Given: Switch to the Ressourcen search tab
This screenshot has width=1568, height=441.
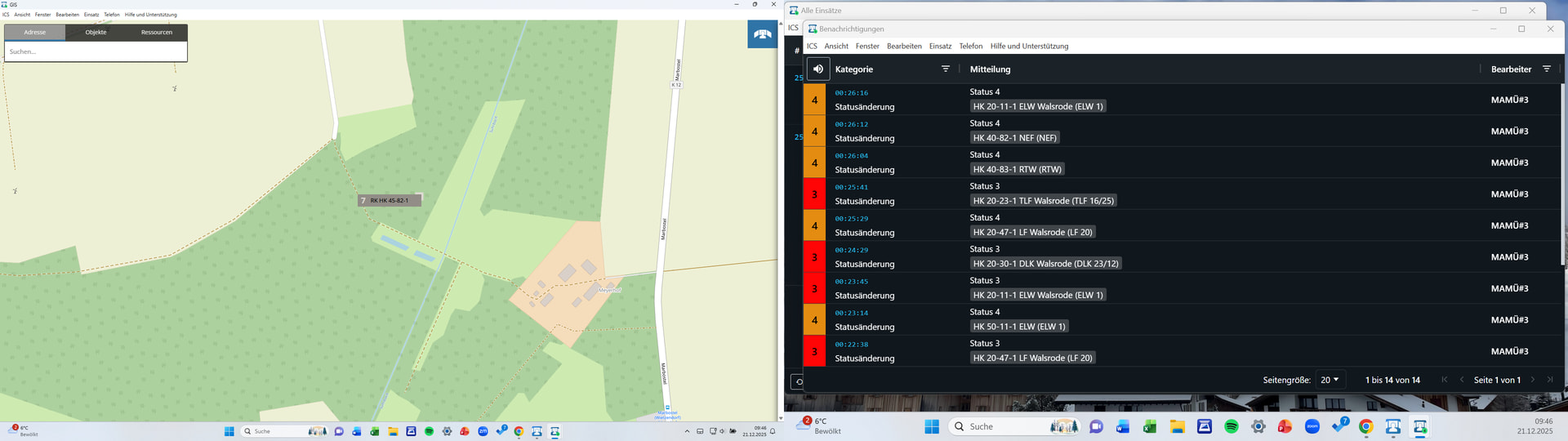Looking at the screenshot, I should pyautogui.click(x=156, y=32).
